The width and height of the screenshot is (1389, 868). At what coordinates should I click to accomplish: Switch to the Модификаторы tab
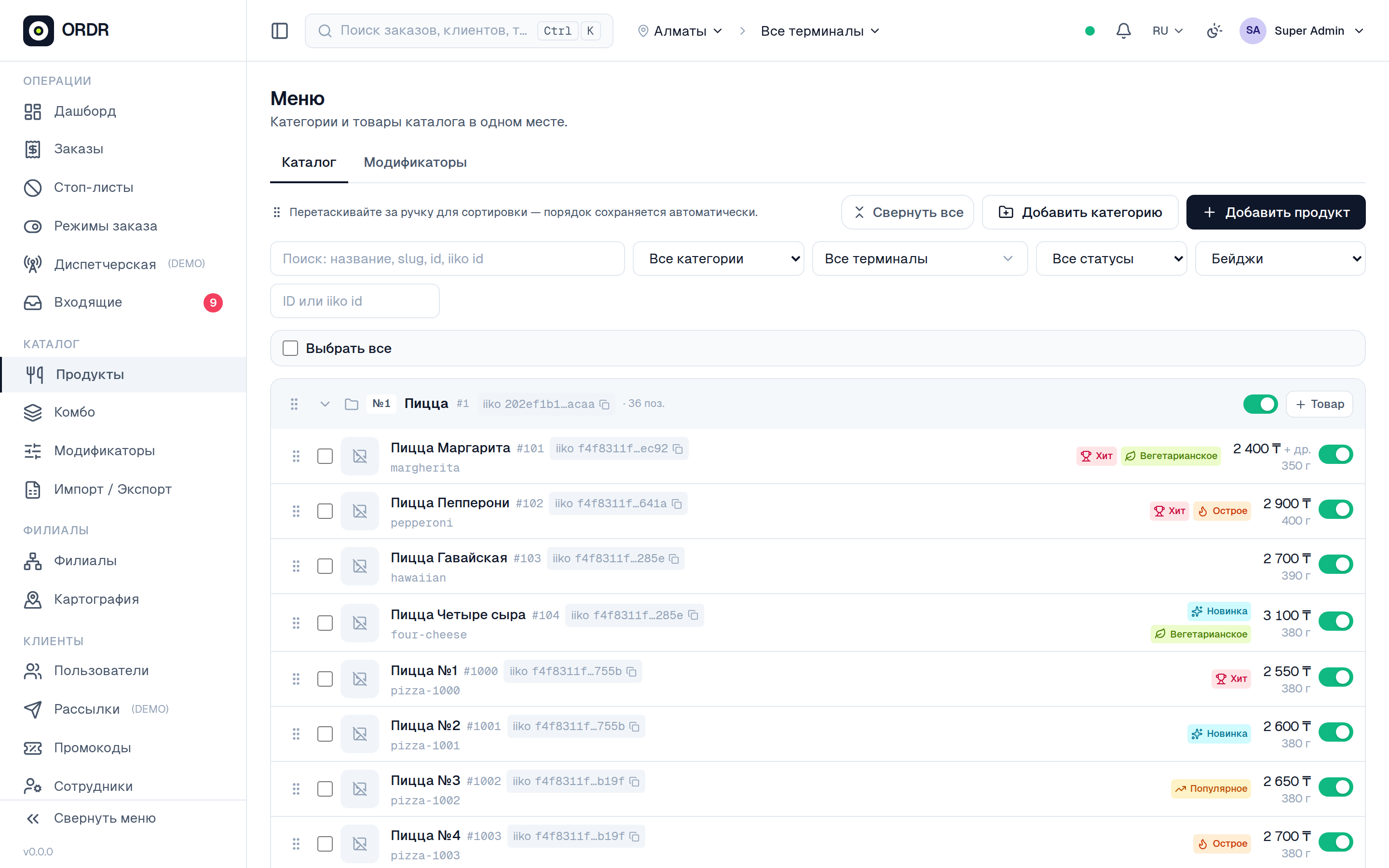415,163
